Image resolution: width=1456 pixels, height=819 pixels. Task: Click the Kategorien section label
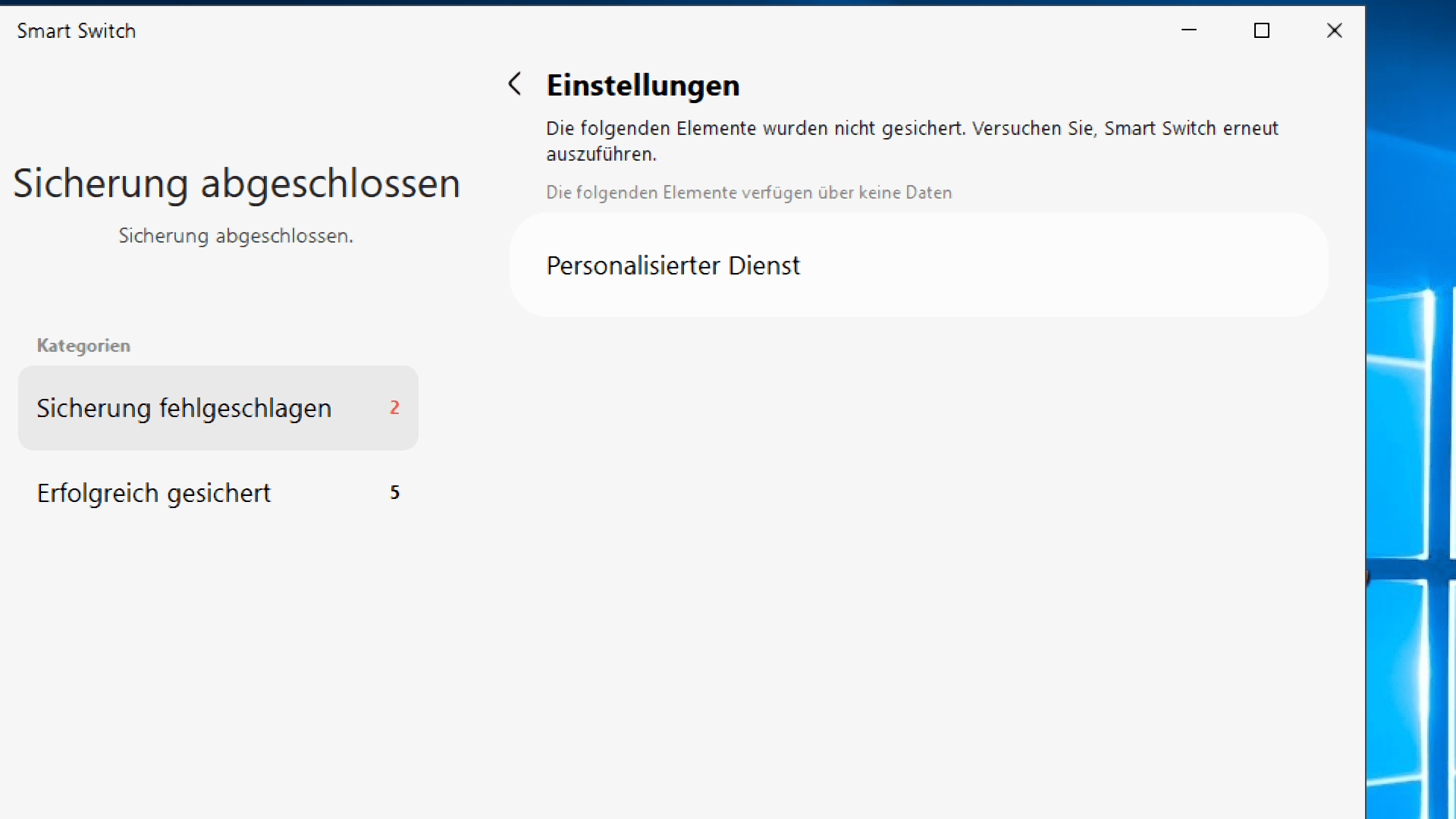(83, 346)
